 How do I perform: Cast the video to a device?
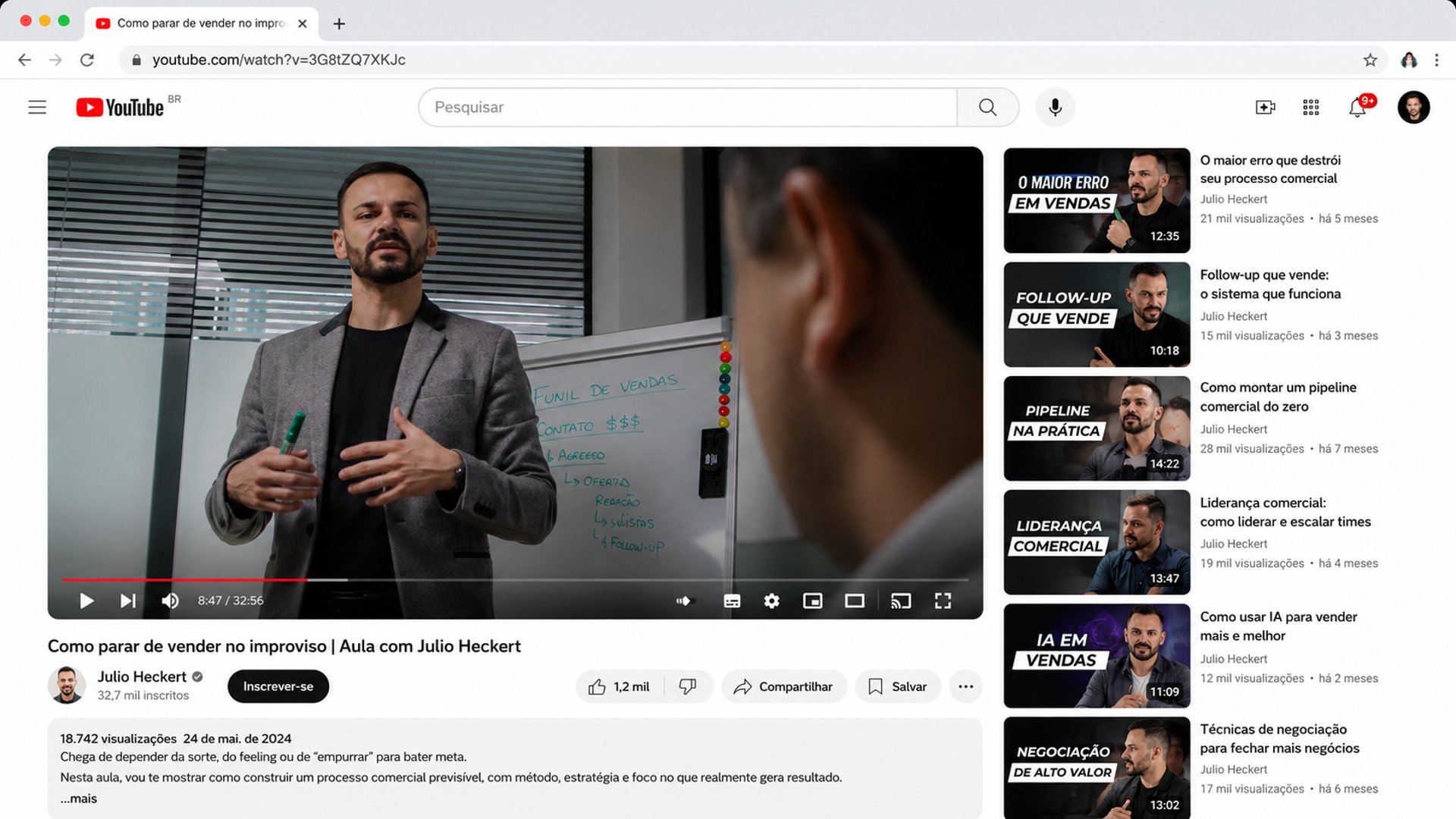900,601
